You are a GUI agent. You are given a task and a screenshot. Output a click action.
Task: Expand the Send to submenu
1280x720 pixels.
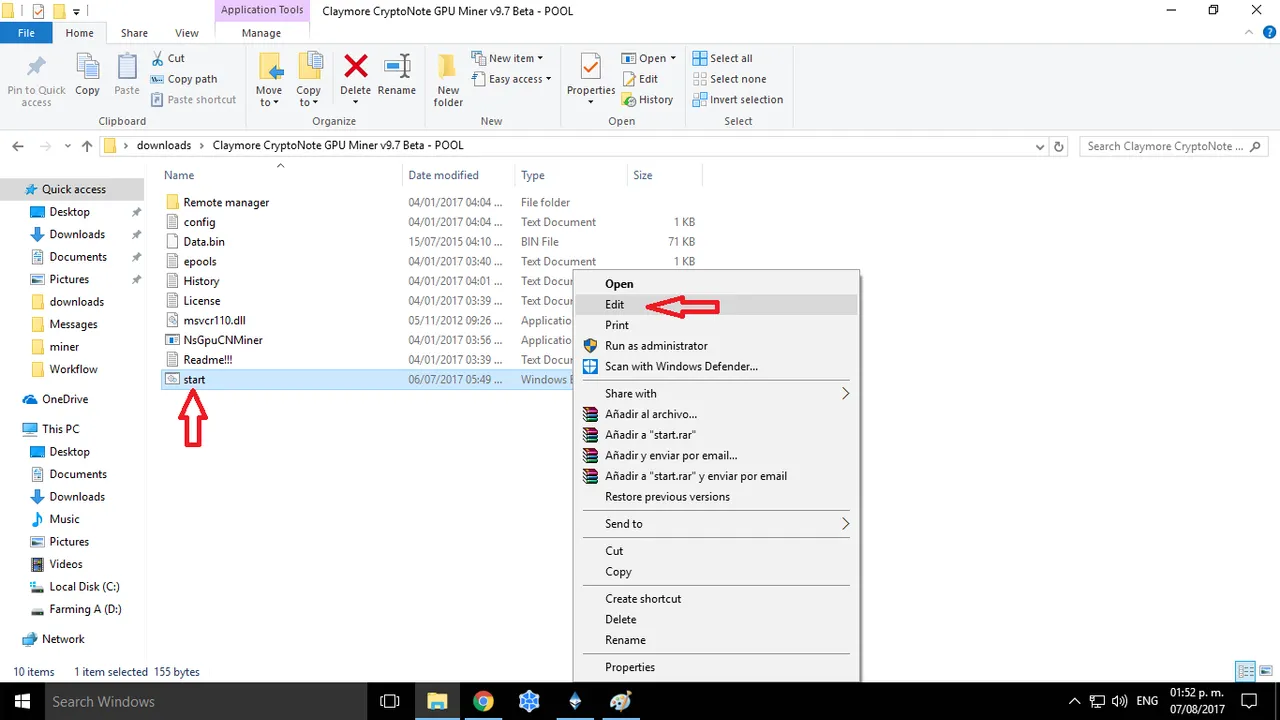[x=716, y=523]
